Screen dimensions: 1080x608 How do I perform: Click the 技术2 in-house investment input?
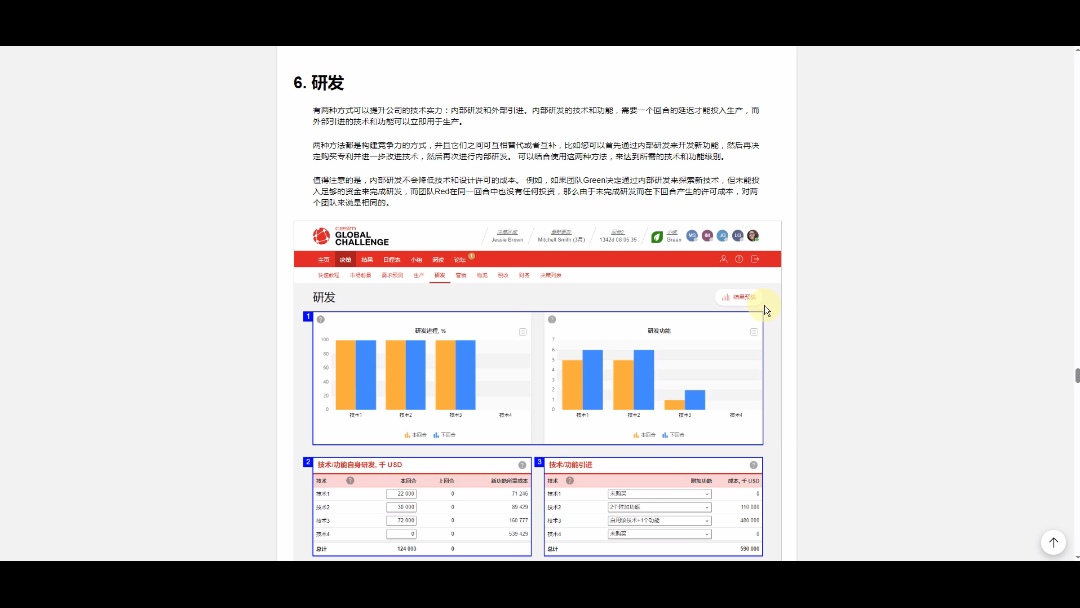click(x=402, y=507)
